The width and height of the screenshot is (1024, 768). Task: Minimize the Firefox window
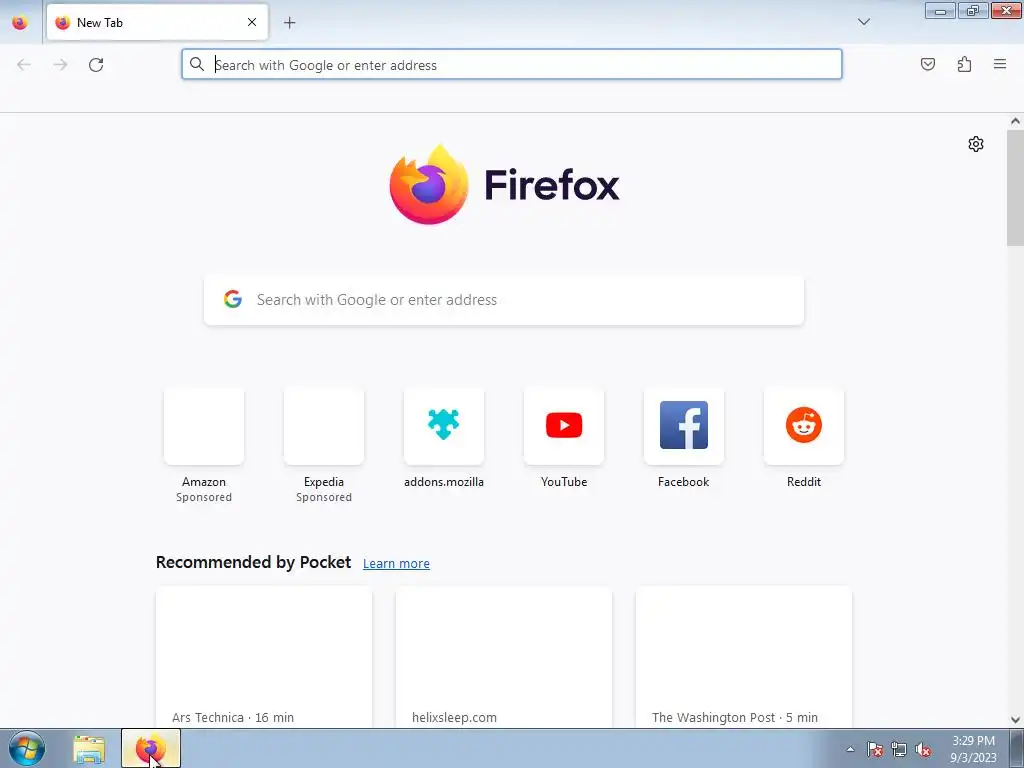click(x=940, y=11)
